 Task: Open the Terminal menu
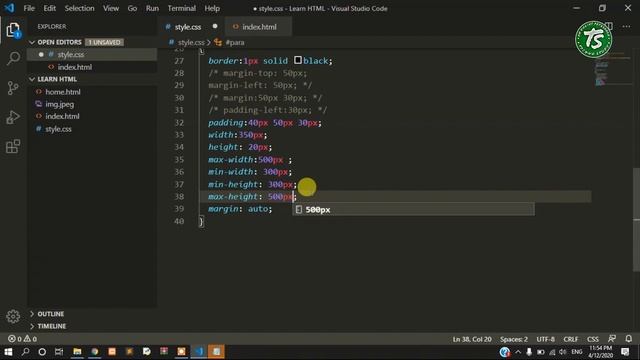point(182,8)
